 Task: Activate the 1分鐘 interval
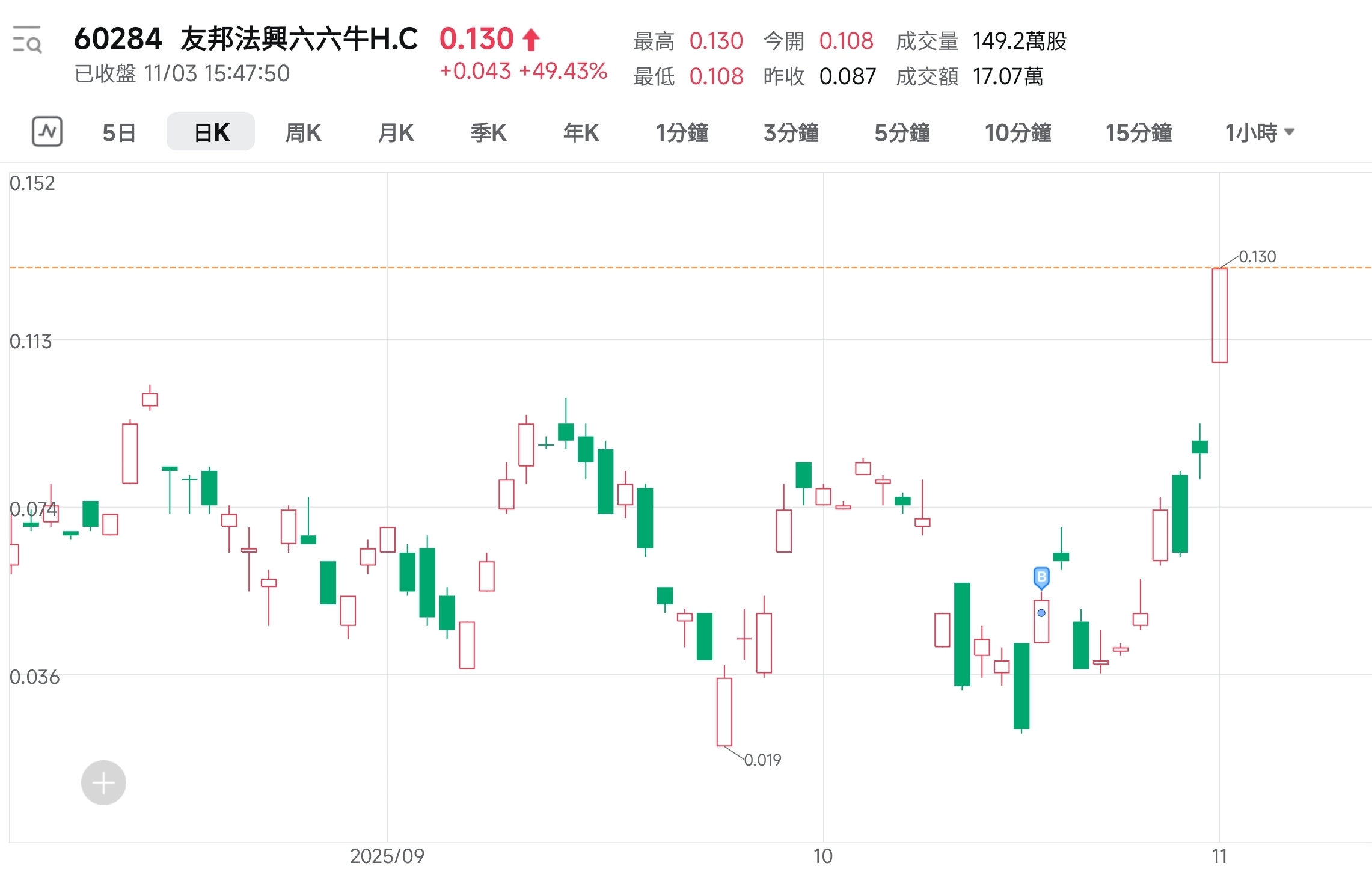[x=682, y=133]
